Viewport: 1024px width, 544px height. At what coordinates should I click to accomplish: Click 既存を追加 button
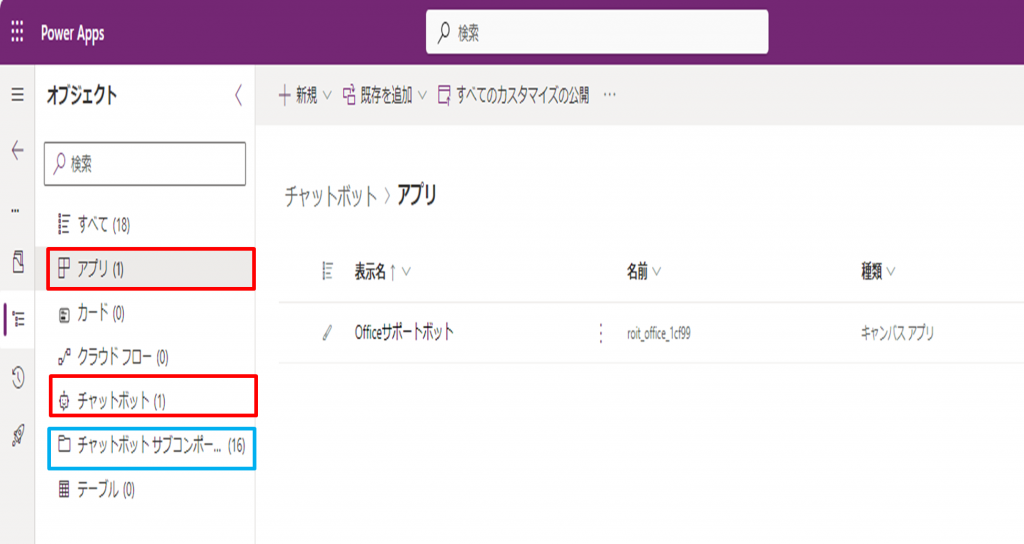[x=378, y=95]
